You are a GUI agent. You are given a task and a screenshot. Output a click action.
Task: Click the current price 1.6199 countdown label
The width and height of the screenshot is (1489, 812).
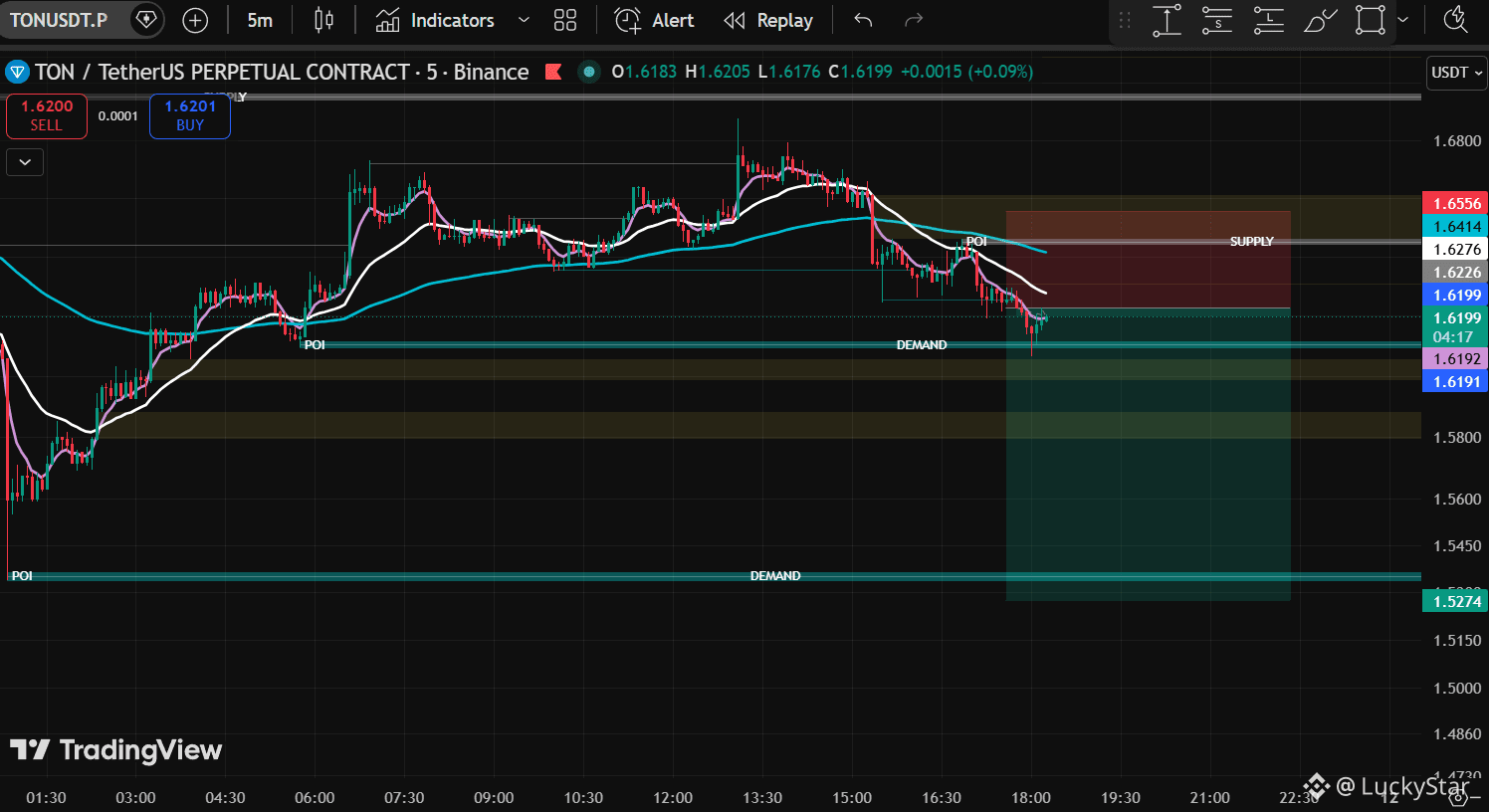pyautogui.click(x=1455, y=327)
